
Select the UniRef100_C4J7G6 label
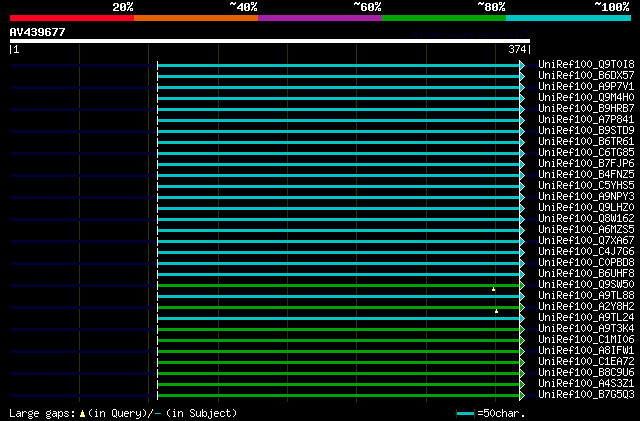(586, 252)
